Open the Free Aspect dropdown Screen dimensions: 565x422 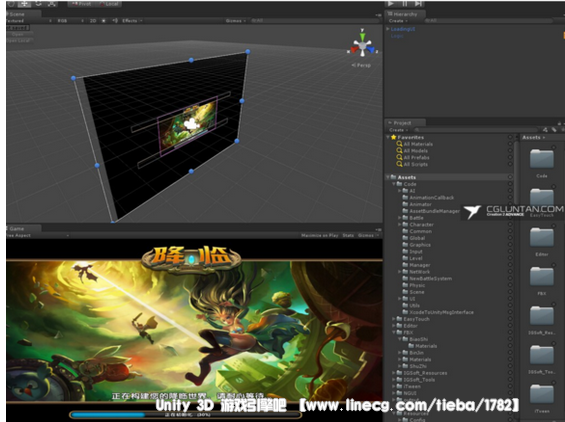[x=37, y=235]
